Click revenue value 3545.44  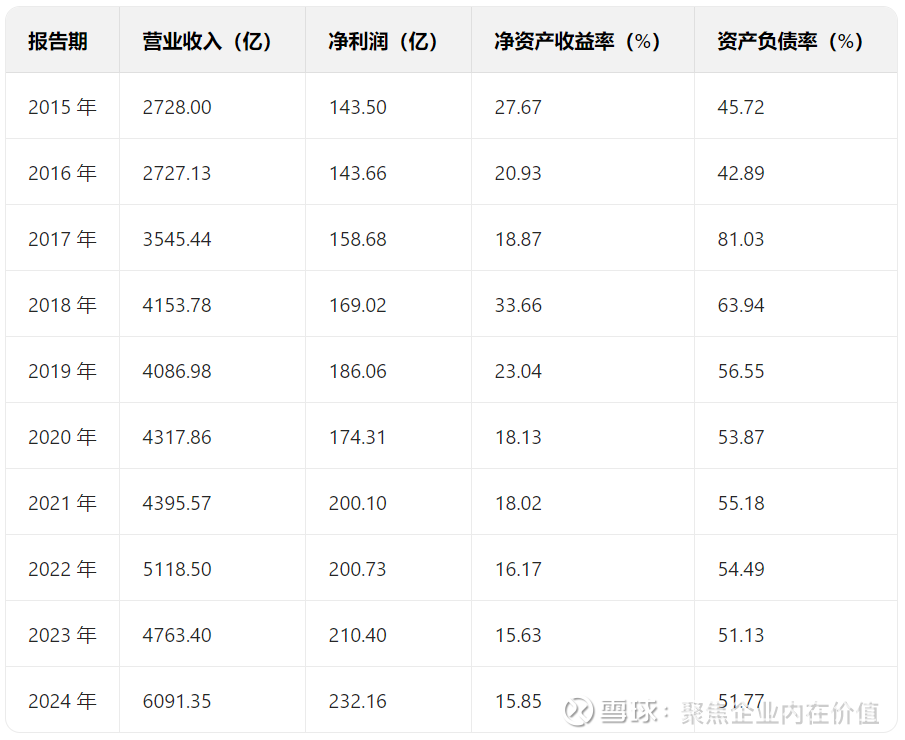click(x=177, y=239)
